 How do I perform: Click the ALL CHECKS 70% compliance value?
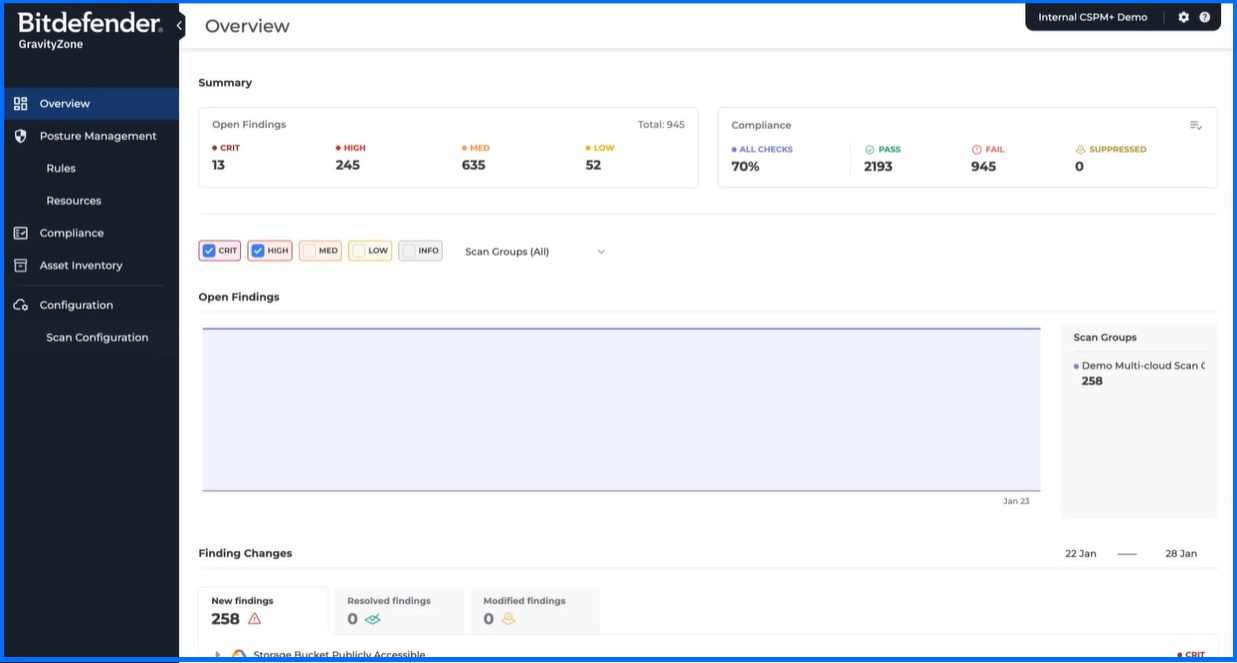pos(745,166)
